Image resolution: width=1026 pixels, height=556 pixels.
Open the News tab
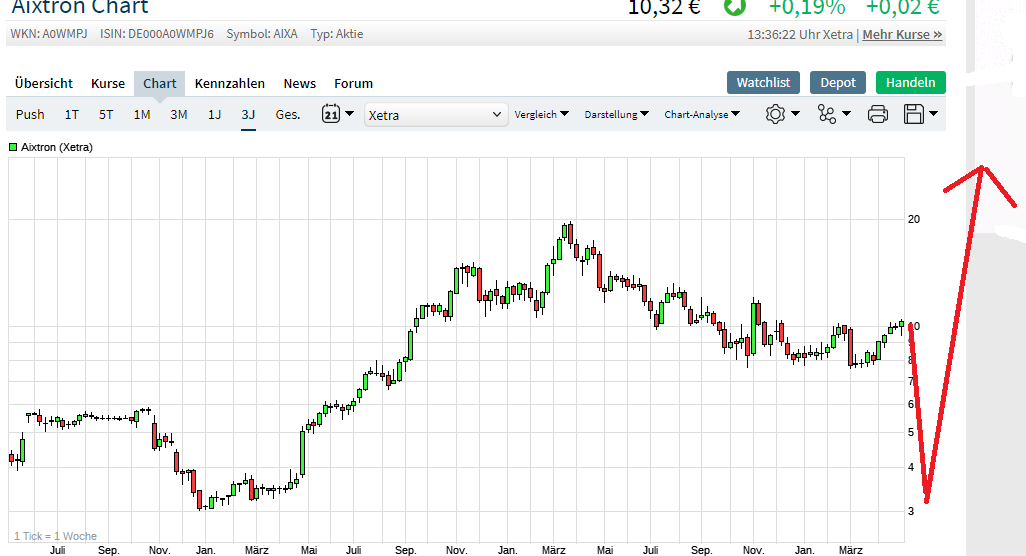tap(299, 83)
